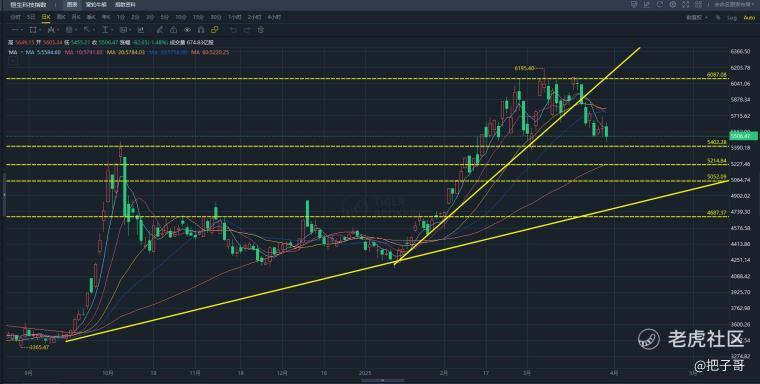The height and width of the screenshot is (384, 760).
Task: Toggle Auto scale for price axis
Action: (x=749, y=17)
